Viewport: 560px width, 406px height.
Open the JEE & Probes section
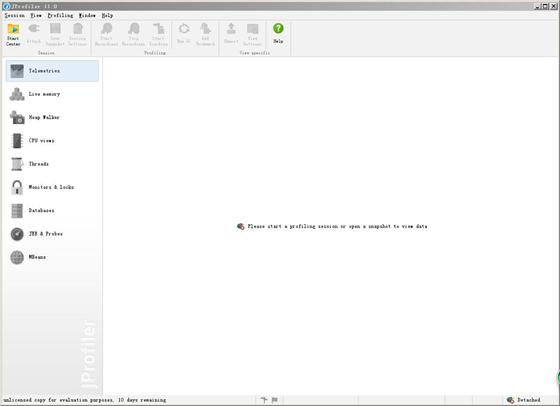click(x=52, y=234)
